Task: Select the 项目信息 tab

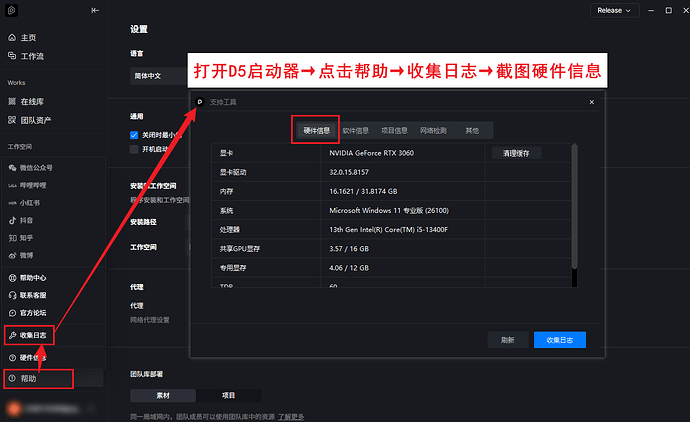Action: 394,130
